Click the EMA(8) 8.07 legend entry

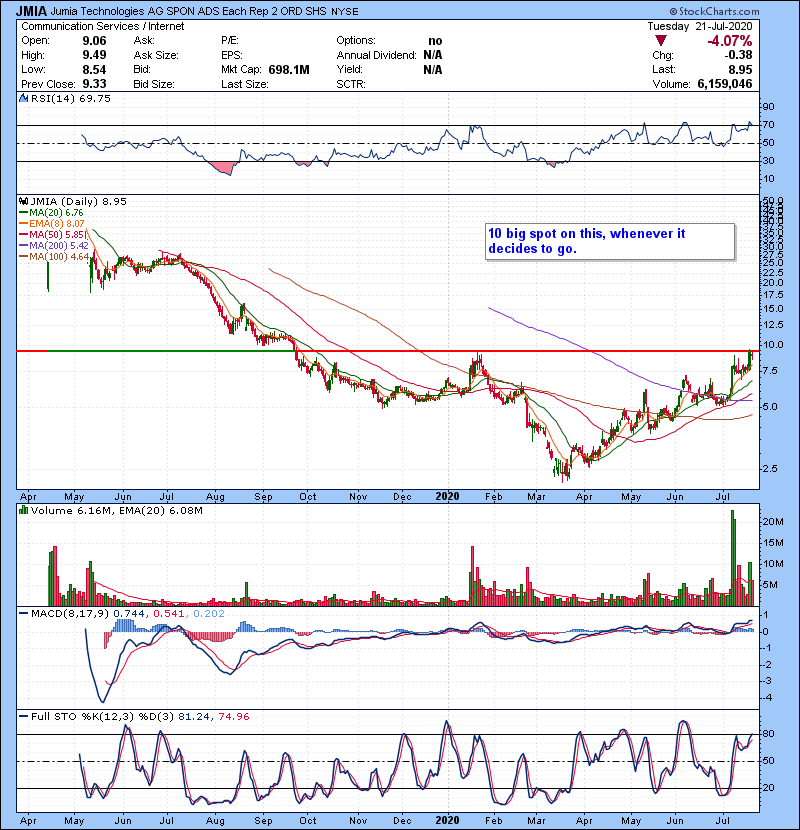pyautogui.click(x=51, y=223)
